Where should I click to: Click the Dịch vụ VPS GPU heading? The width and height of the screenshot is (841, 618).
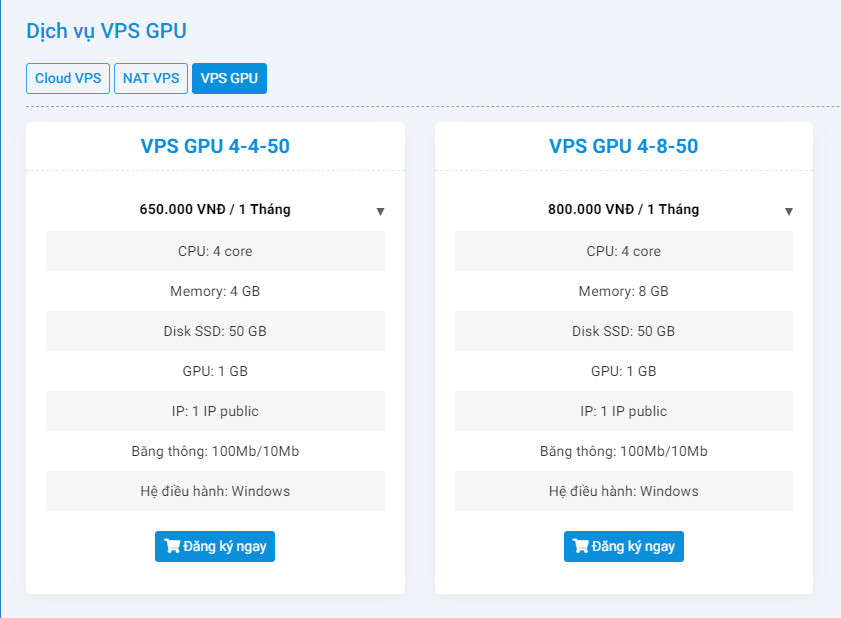(x=106, y=31)
